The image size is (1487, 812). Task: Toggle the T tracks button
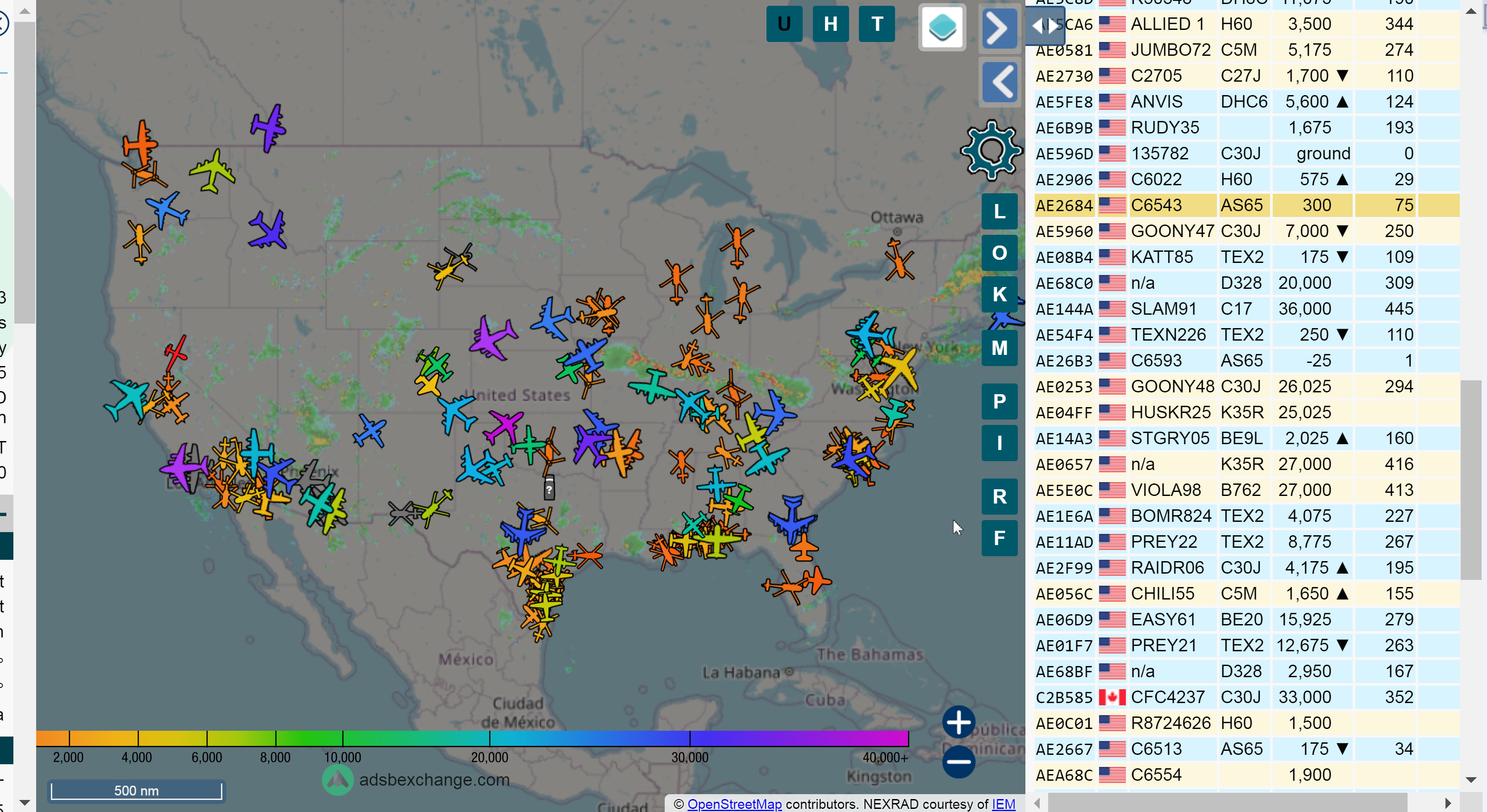coord(877,24)
